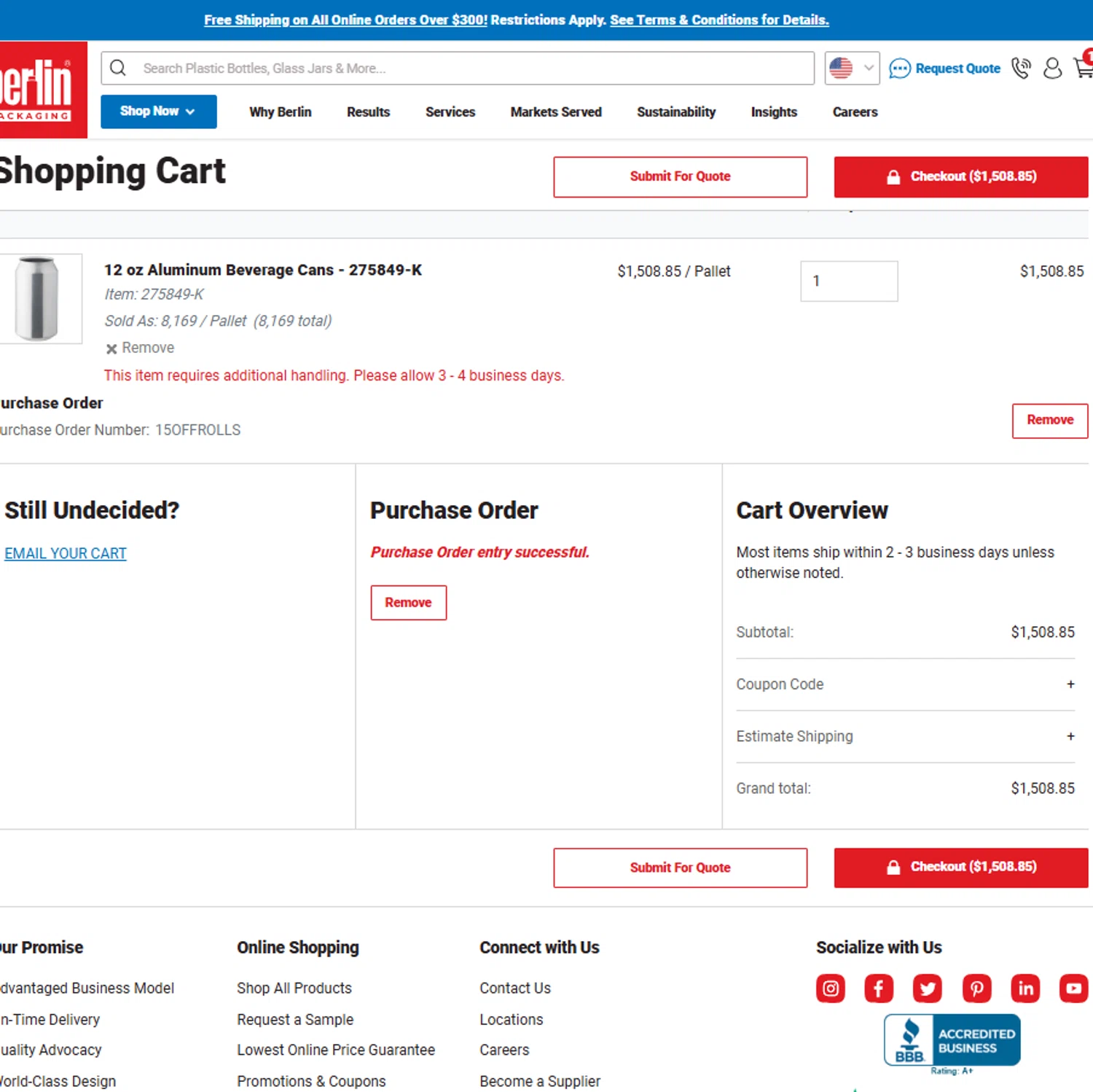Remove the aluminum cans item with X

pyautogui.click(x=140, y=348)
